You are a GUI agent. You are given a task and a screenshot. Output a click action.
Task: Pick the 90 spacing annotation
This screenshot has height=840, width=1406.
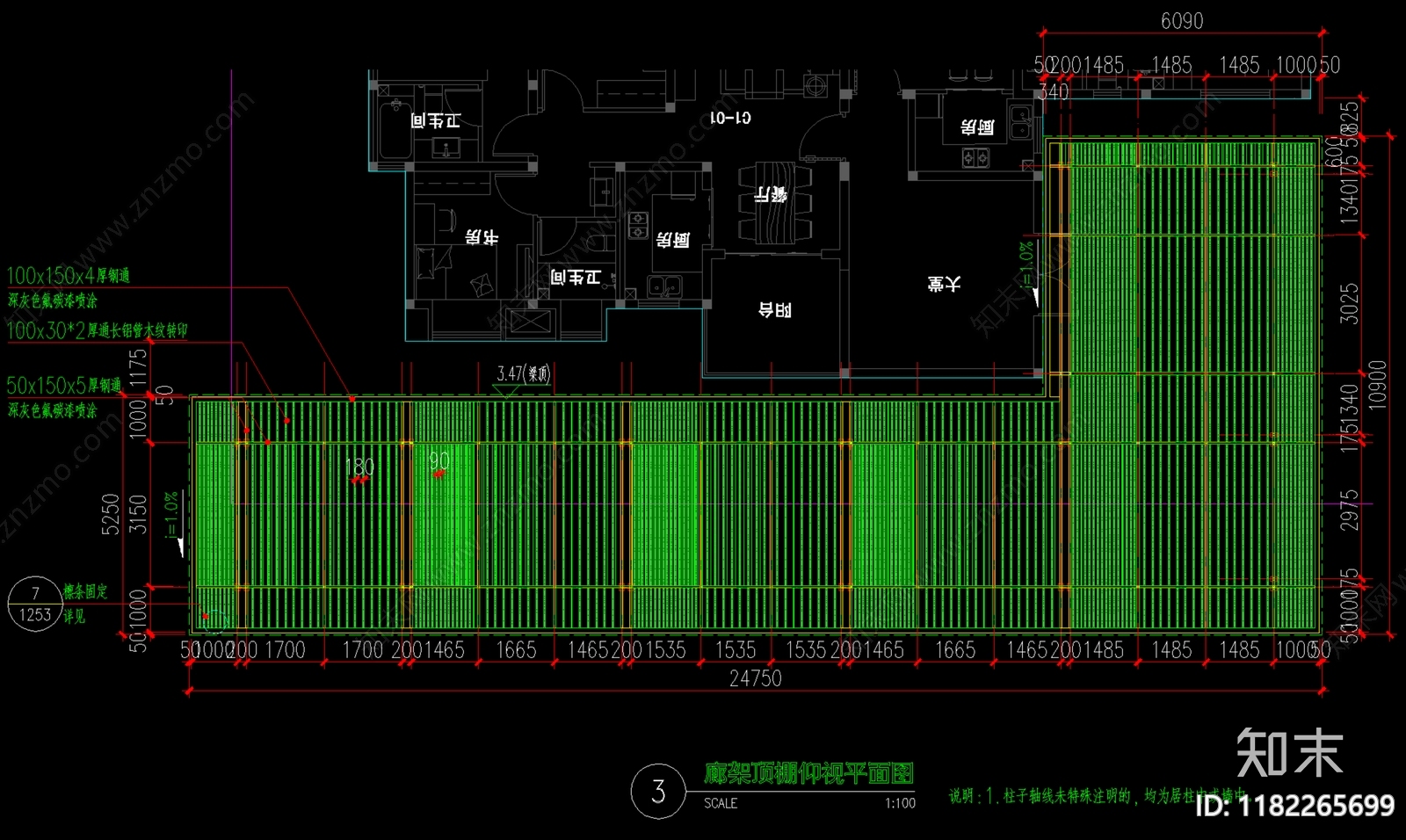click(x=439, y=461)
